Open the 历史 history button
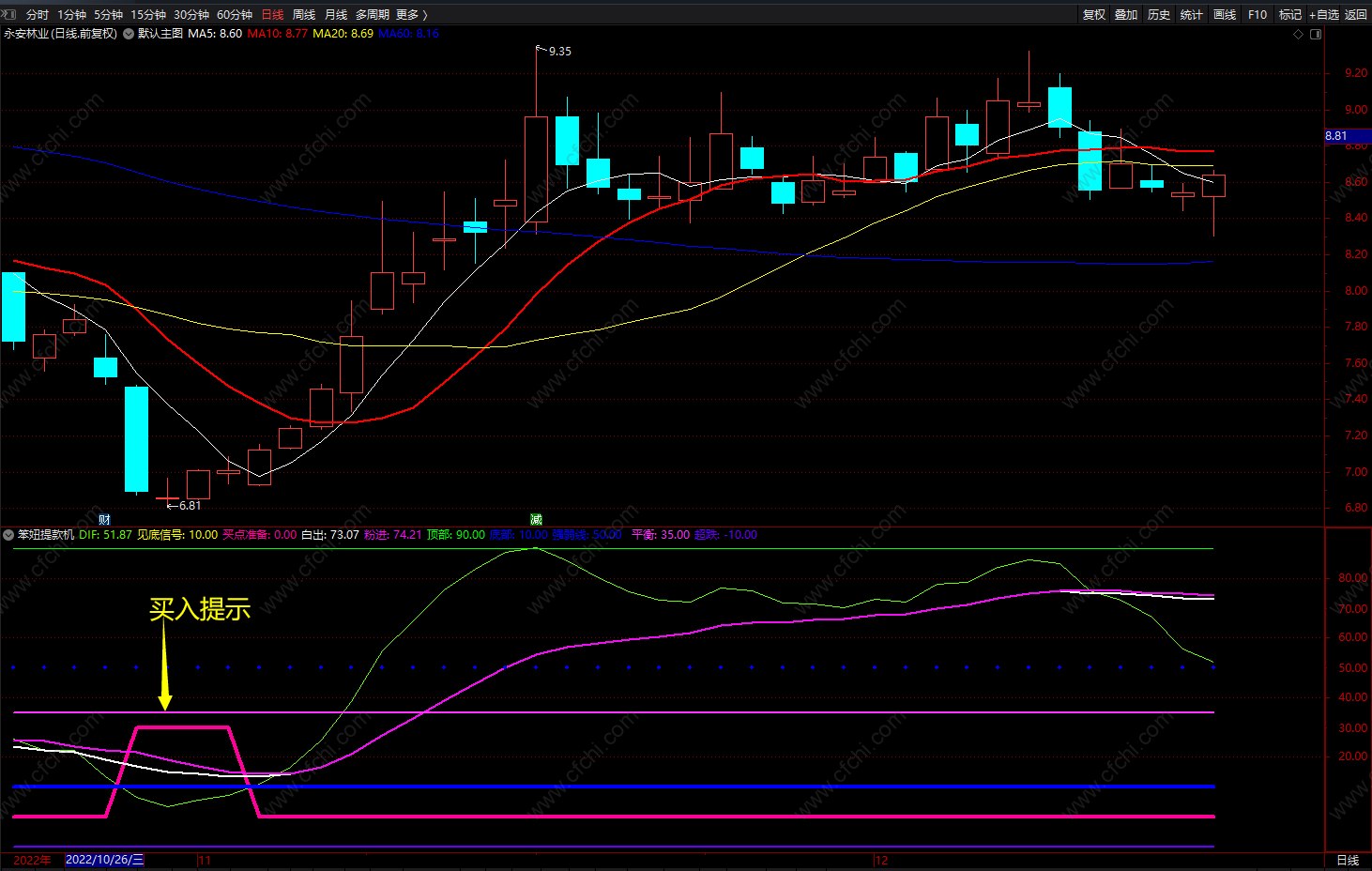This screenshot has width=1372, height=871. [1159, 15]
